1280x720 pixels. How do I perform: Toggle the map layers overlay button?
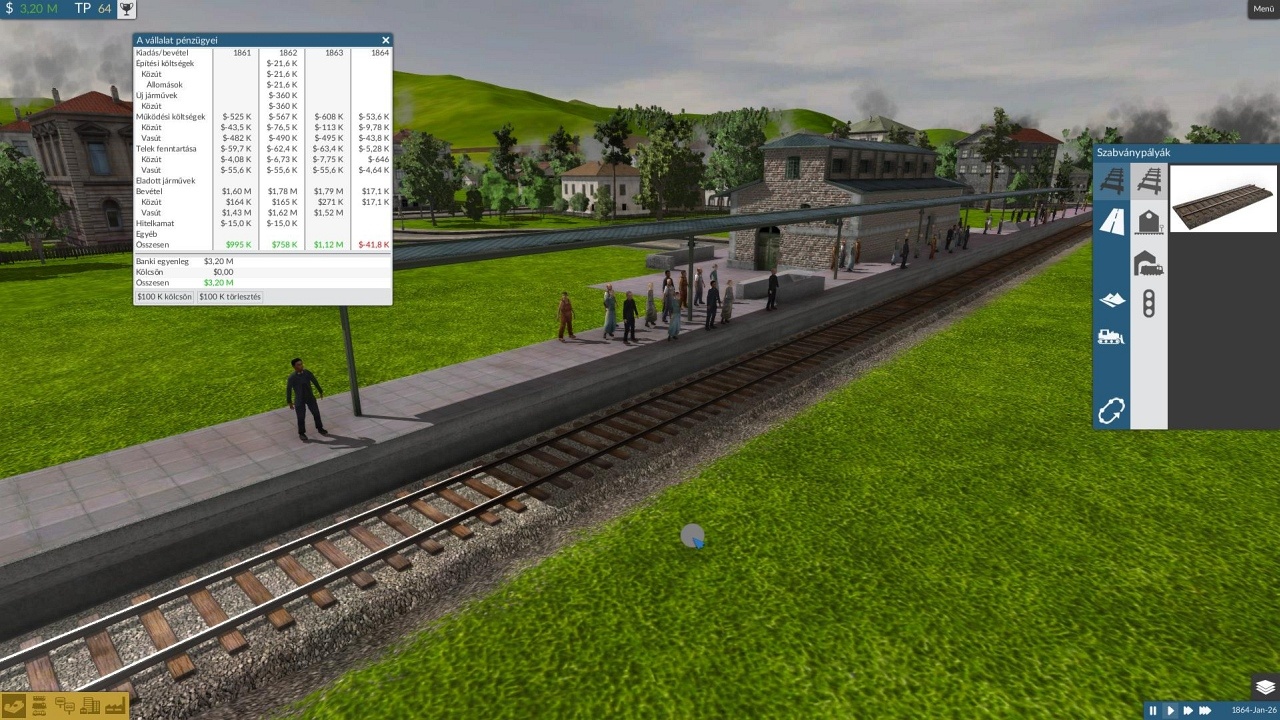pyautogui.click(x=1264, y=687)
